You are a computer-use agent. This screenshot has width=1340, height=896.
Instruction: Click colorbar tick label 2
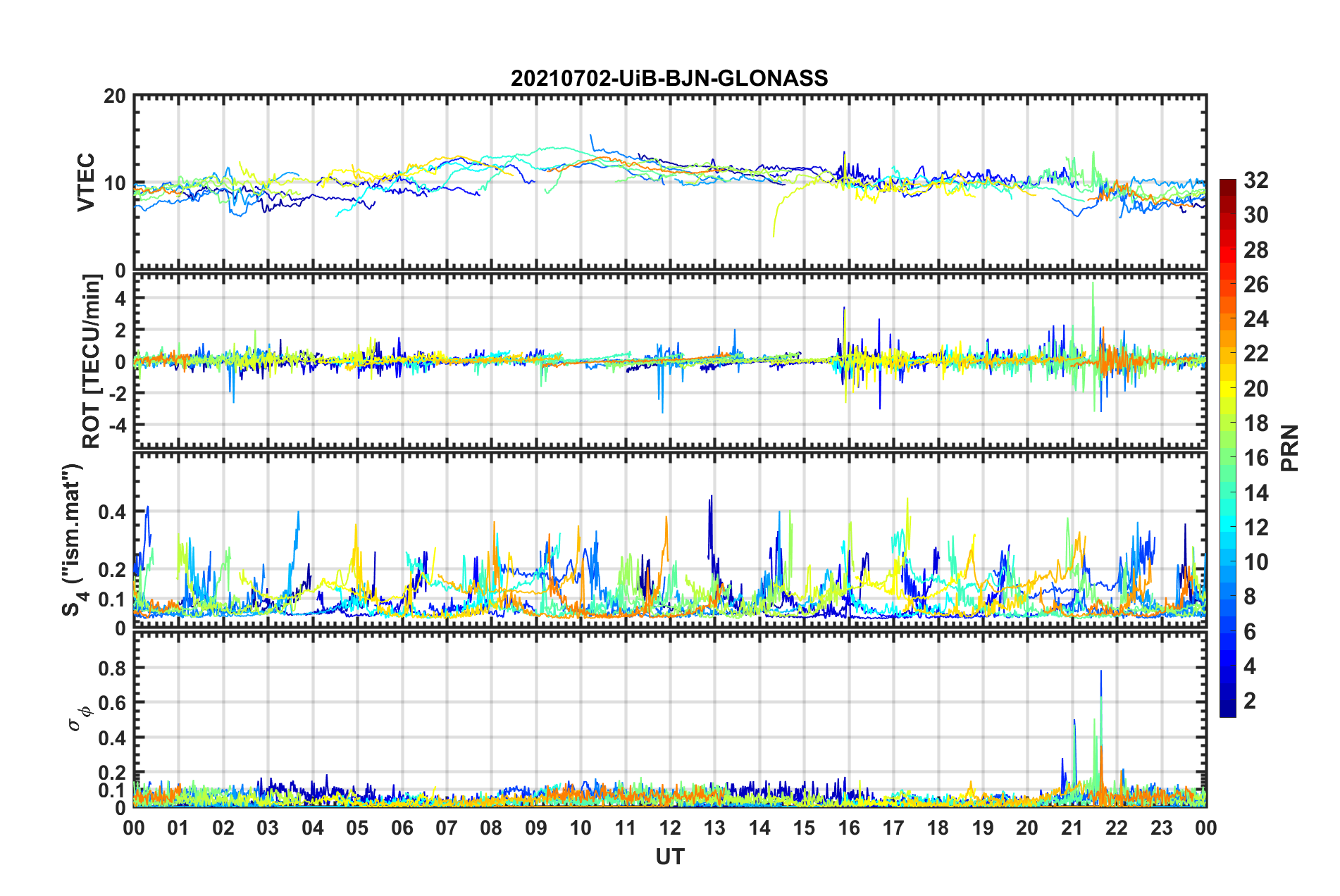(1250, 700)
